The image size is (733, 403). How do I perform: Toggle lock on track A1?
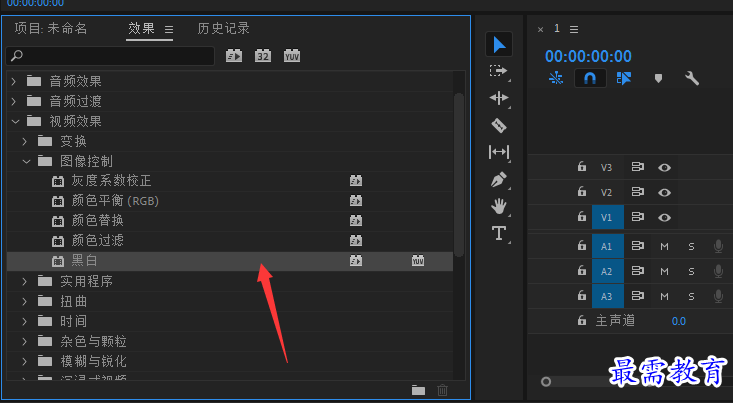pyautogui.click(x=582, y=245)
